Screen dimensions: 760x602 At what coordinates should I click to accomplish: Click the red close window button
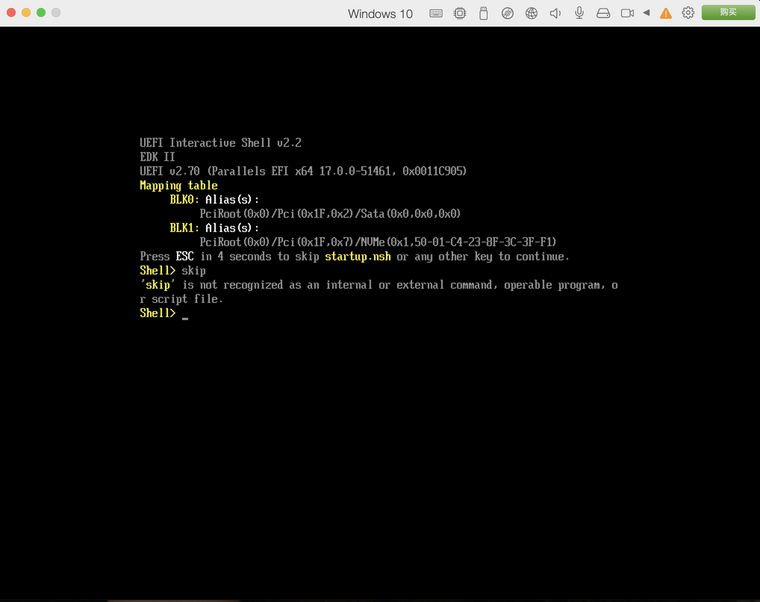[x=11, y=13]
